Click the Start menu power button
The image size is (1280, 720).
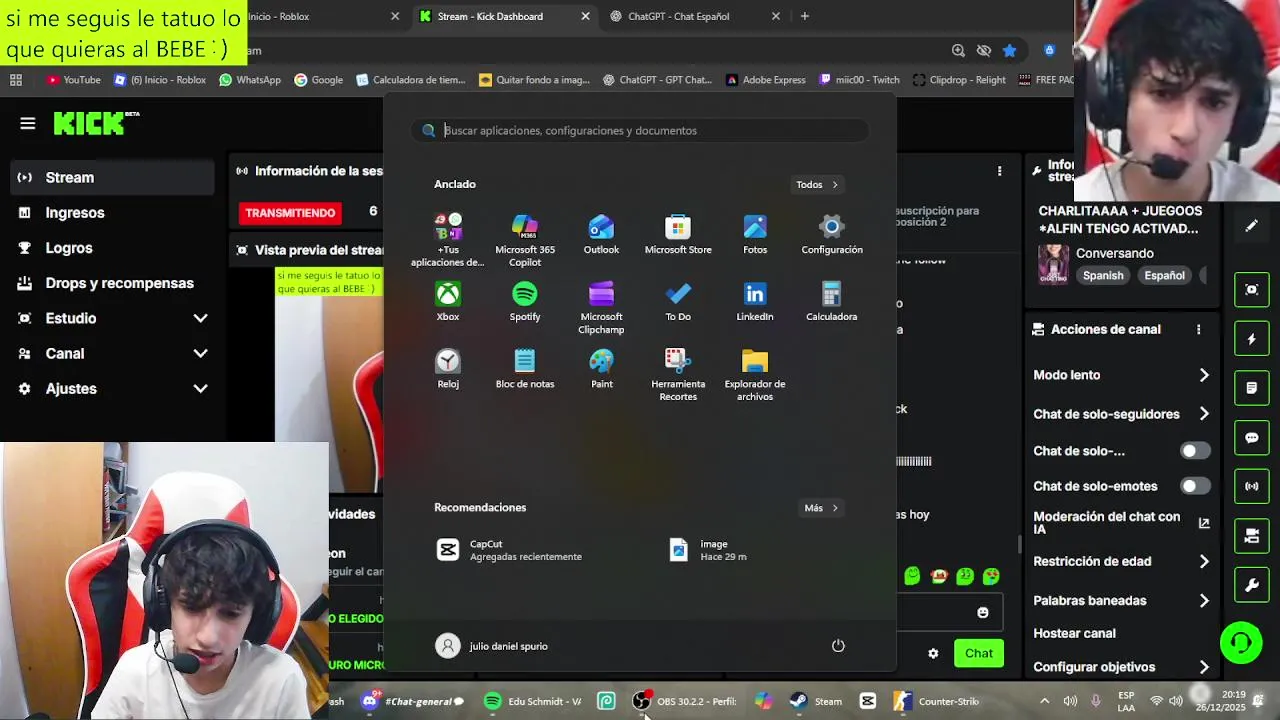[838, 646]
